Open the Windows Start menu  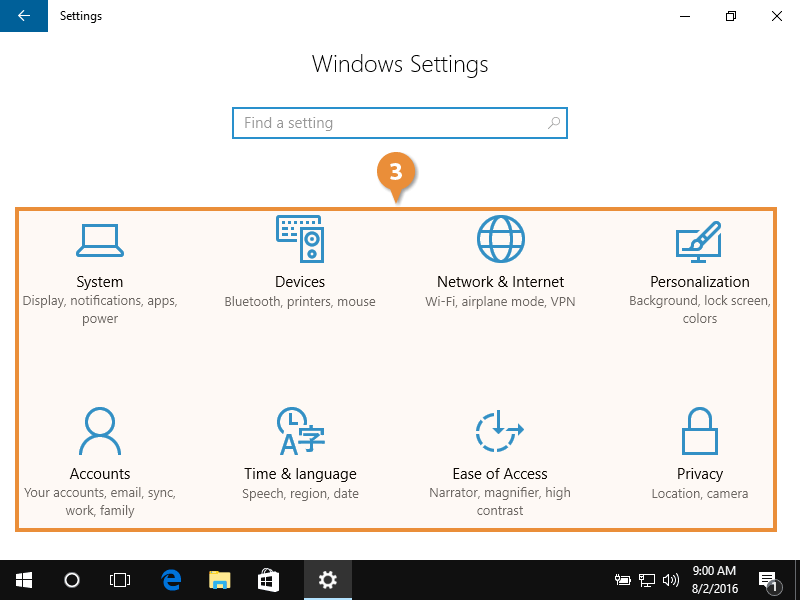(24, 580)
